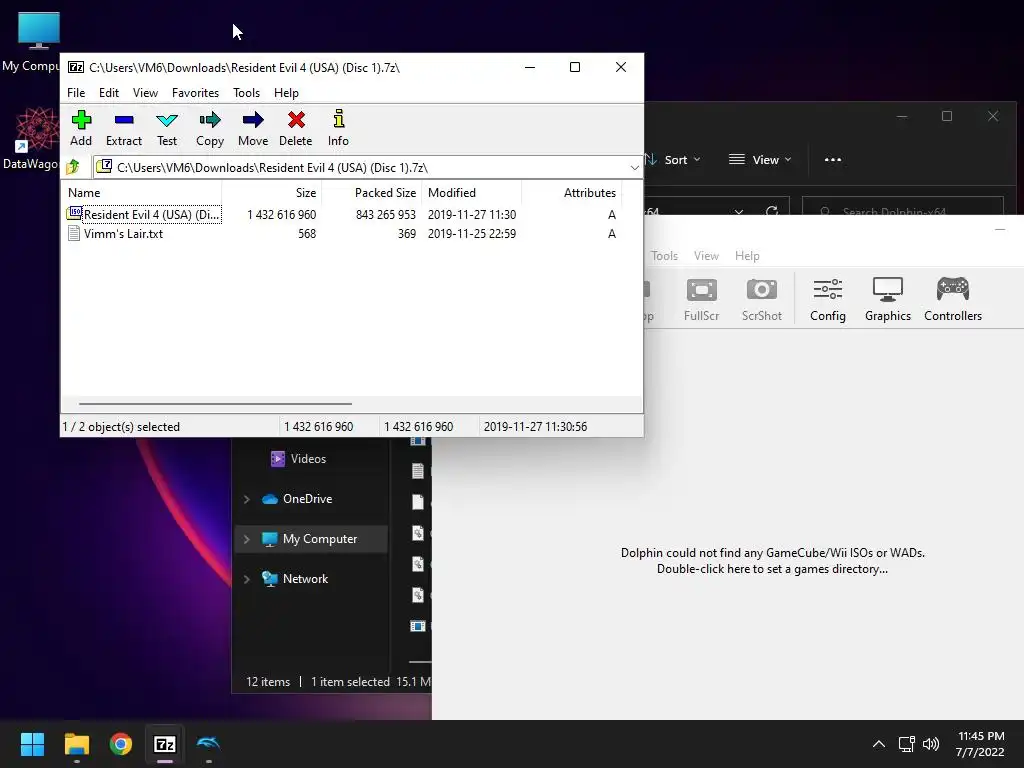Open 7-Zip Tools menu
This screenshot has width=1024, height=768.
246,93
